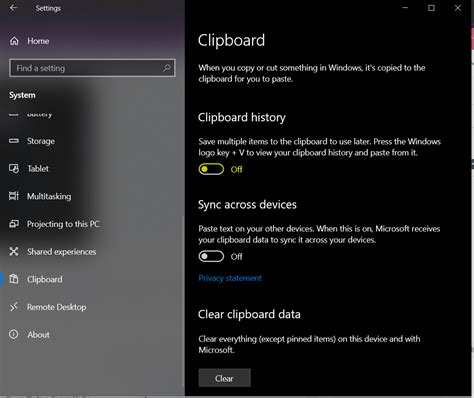Click the Home house icon
This screenshot has height=398, width=474.
pyautogui.click(x=14, y=41)
